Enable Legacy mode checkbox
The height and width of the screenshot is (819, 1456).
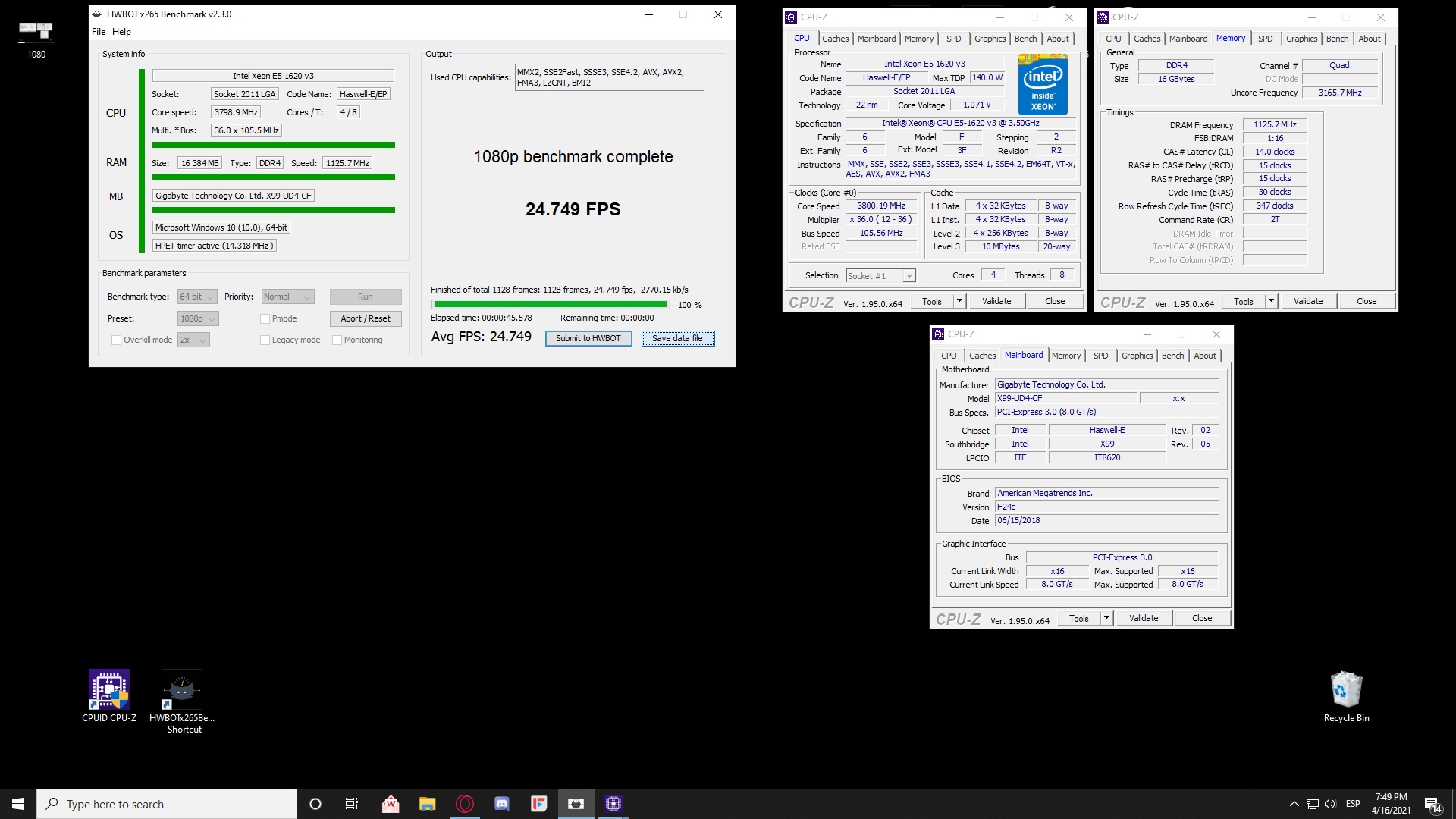click(265, 340)
